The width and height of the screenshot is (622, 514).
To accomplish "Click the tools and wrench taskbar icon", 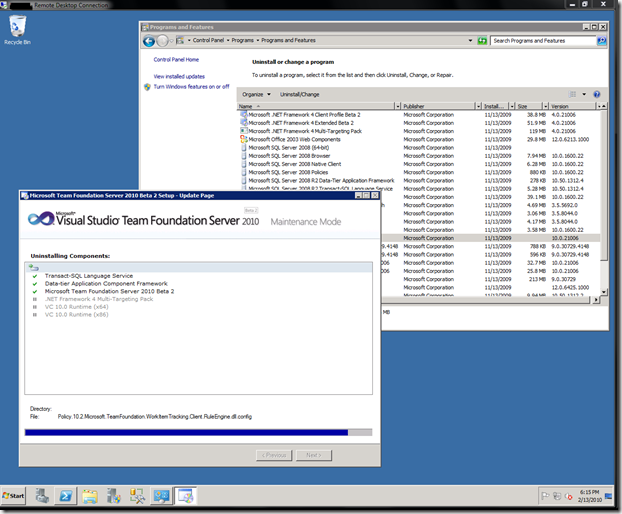I will [x=137, y=496].
